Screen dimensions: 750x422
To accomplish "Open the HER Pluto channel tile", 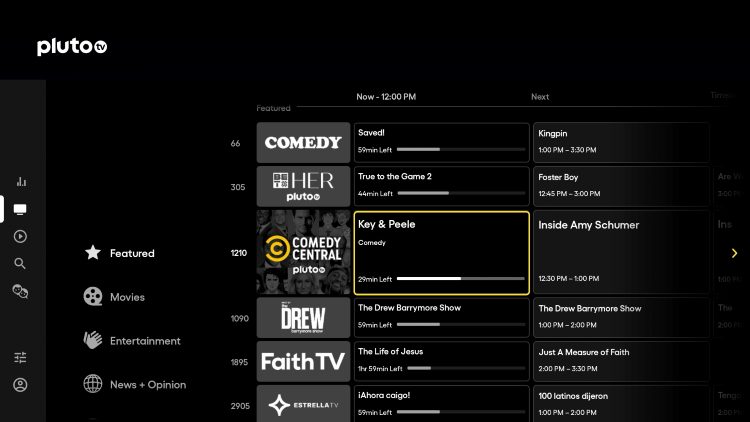I will (x=303, y=187).
